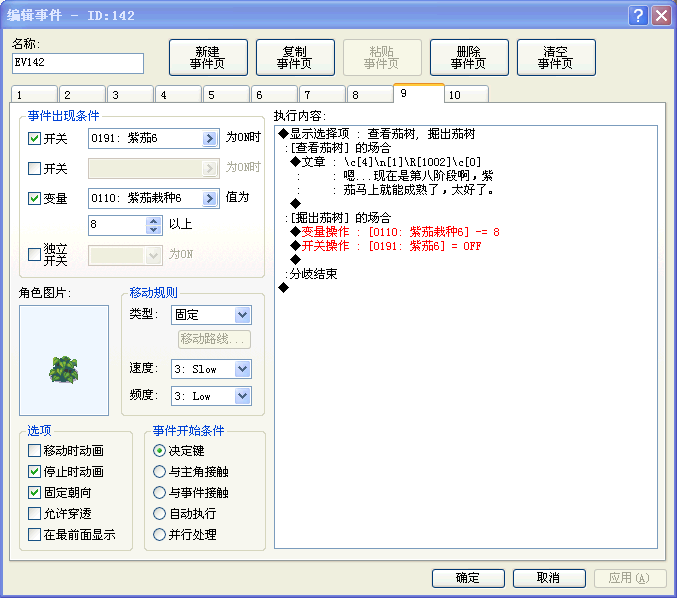Select the red 开关操作 command line
The height and width of the screenshot is (598, 677).
point(386,246)
